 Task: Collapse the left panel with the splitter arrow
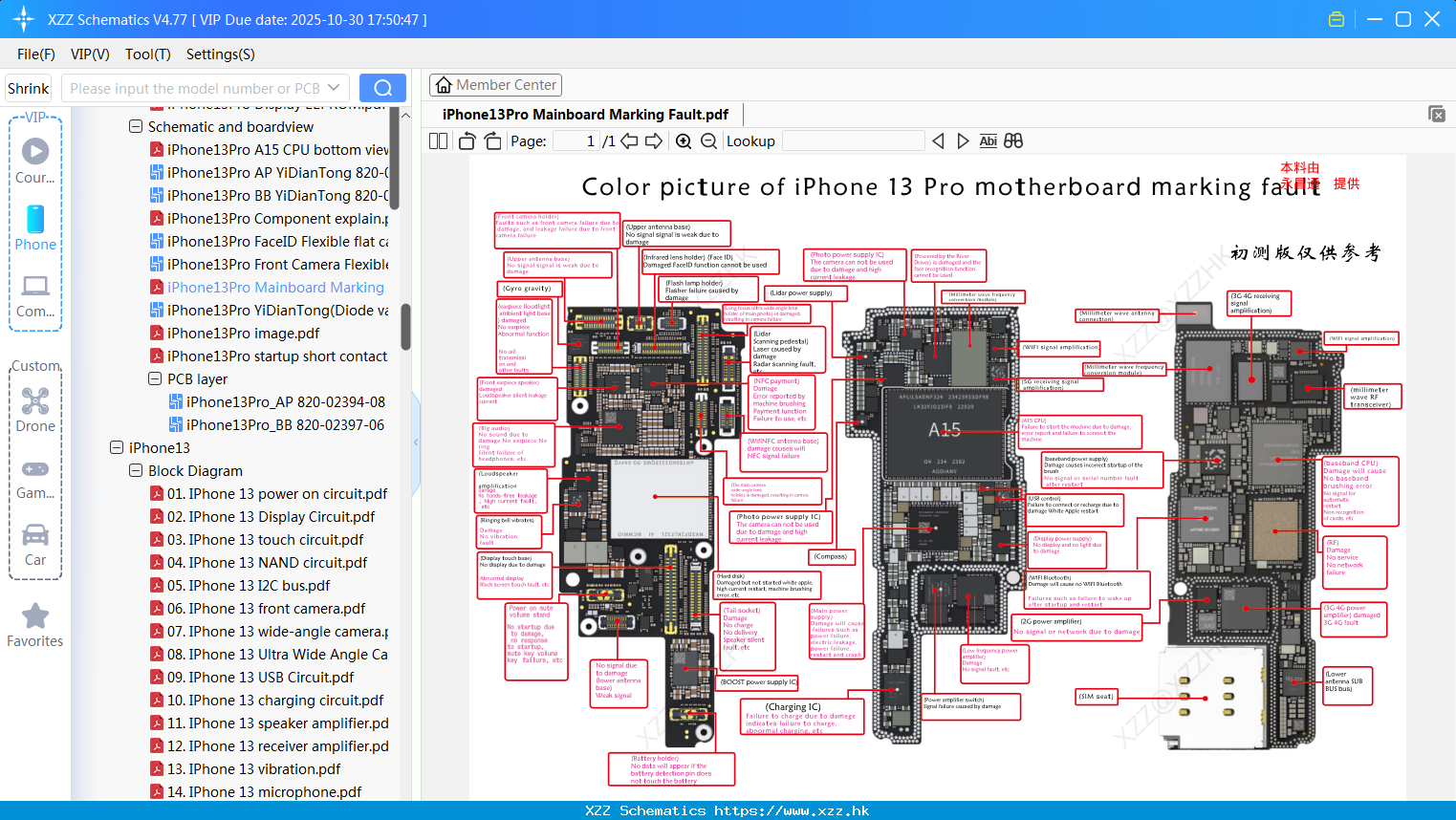point(416,442)
